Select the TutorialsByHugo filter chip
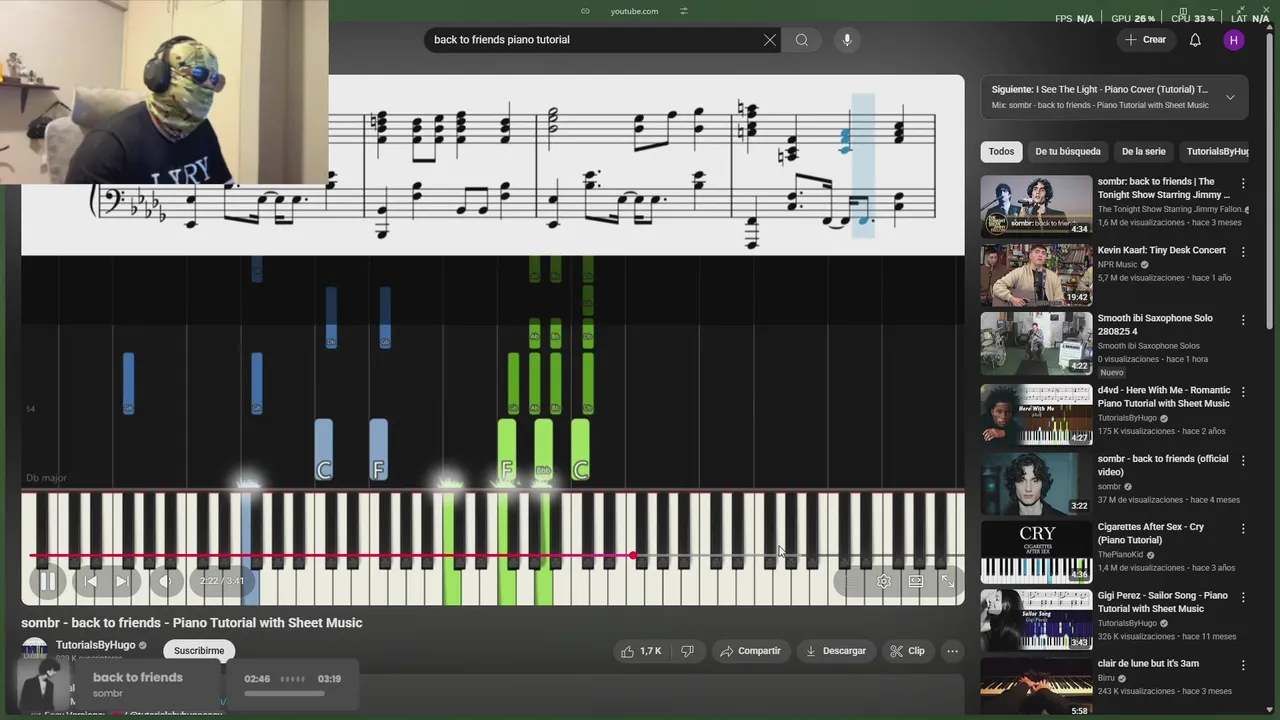This screenshot has height=720, width=1280. coord(1215,152)
